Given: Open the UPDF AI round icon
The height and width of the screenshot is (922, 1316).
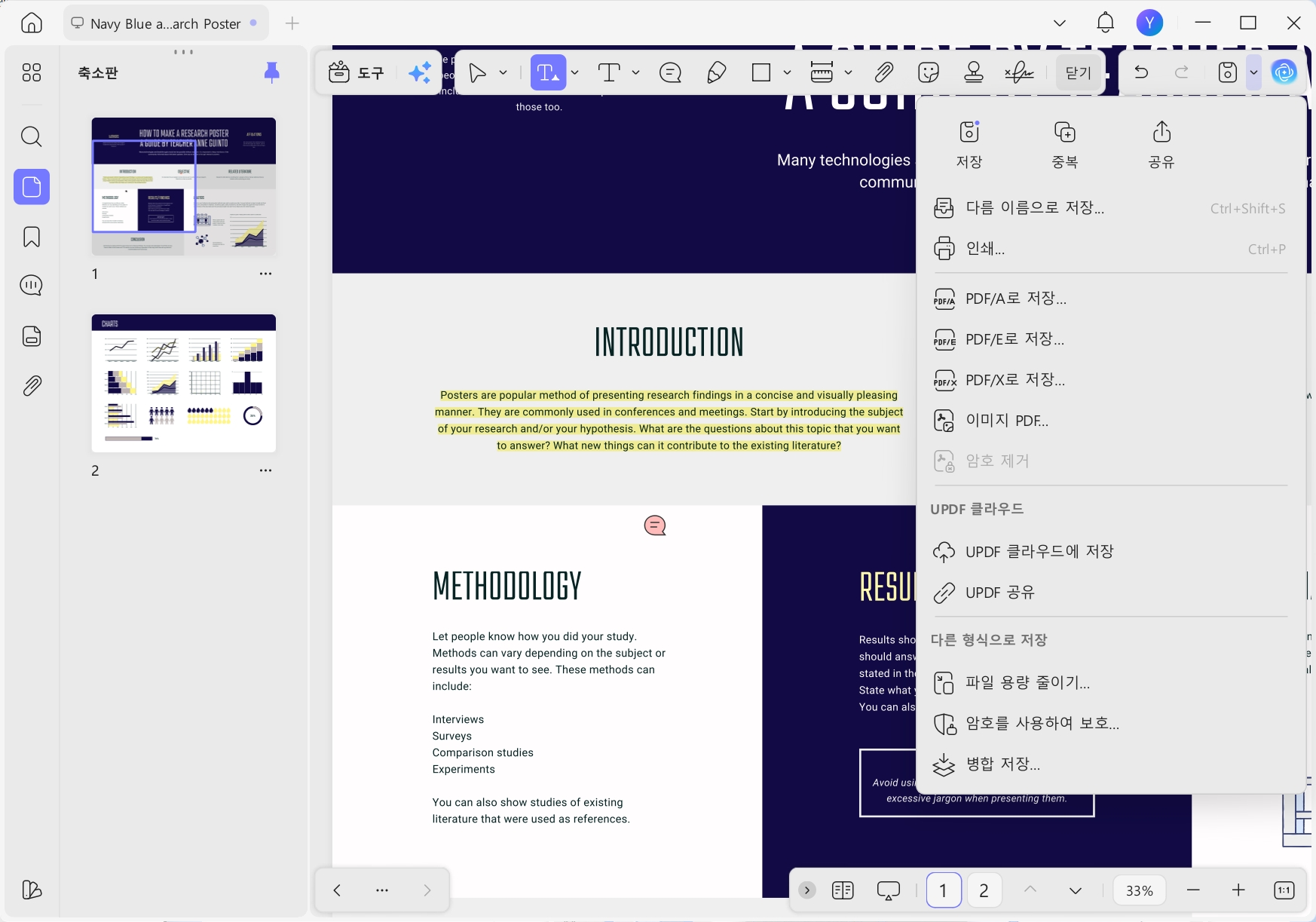Looking at the screenshot, I should click(1284, 72).
